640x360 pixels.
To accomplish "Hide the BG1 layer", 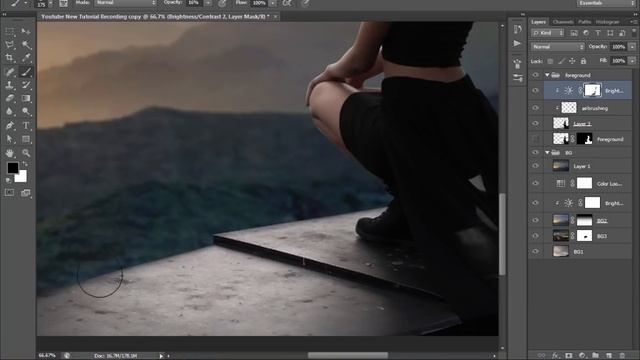I will 536,251.
